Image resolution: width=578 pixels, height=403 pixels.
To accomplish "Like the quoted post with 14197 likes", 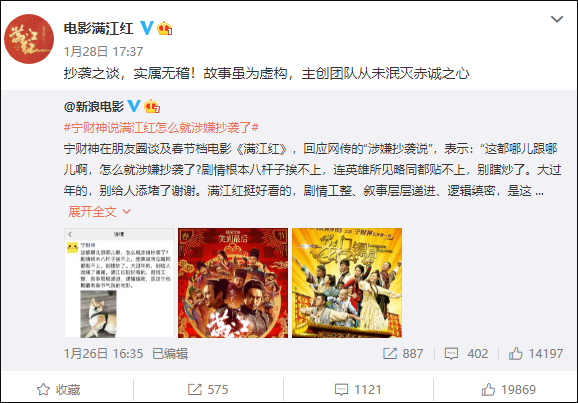I will pos(515,354).
